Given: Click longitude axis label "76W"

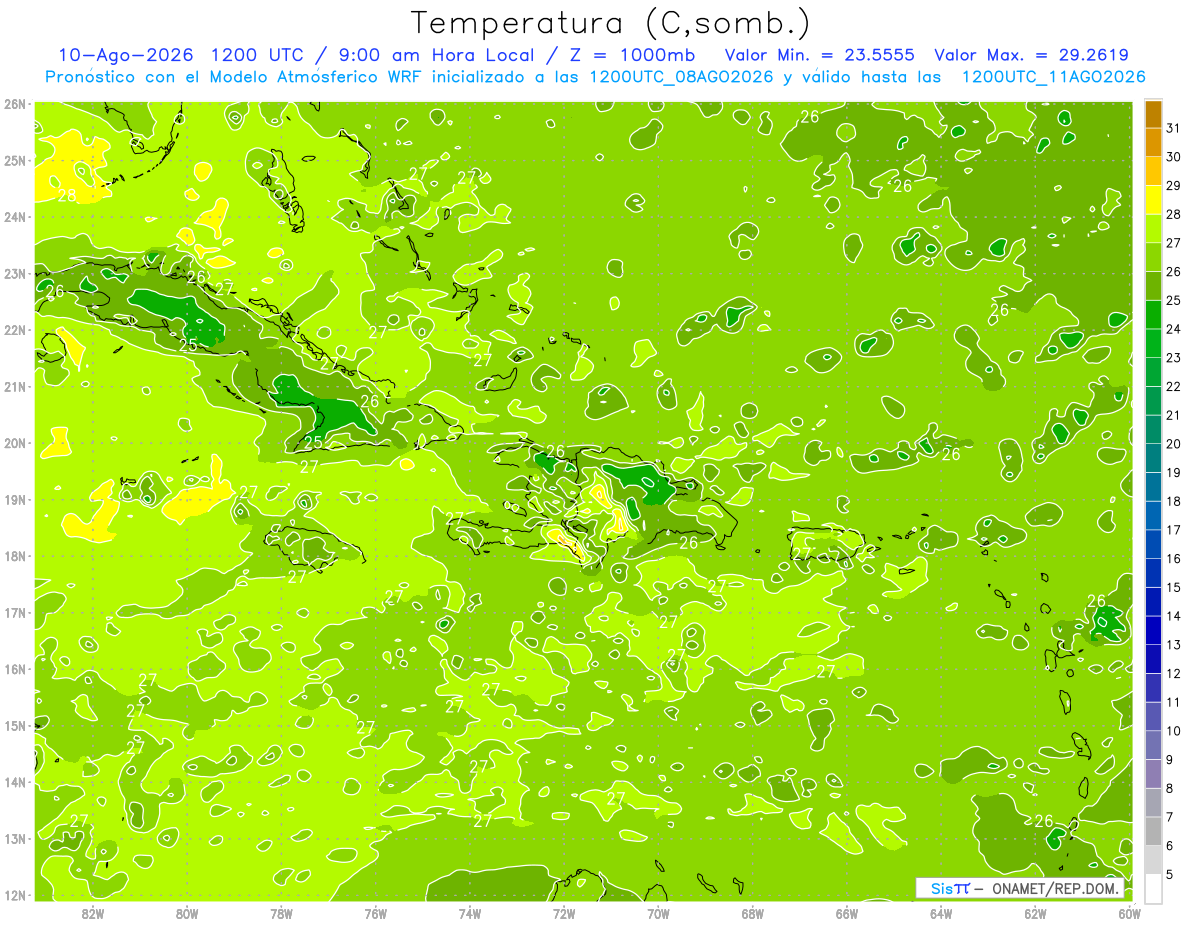Looking at the screenshot, I should tap(375, 913).
